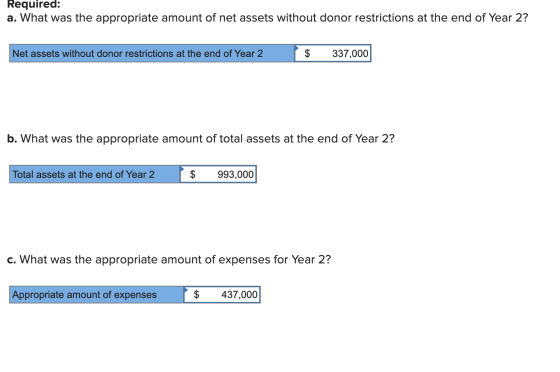The width and height of the screenshot is (560, 372).
Task: Click the bold 'a.' question marker
Action: (12, 18)
